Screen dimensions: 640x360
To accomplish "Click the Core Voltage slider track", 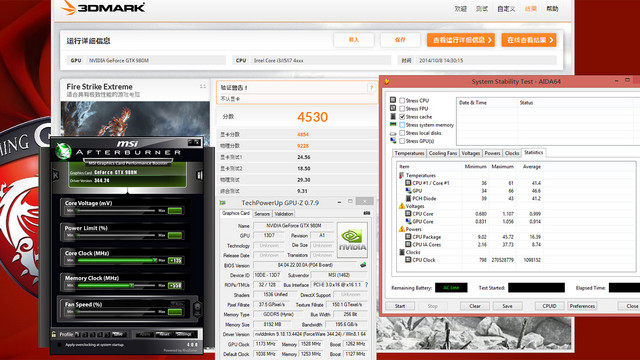I will tap(116, 211).
